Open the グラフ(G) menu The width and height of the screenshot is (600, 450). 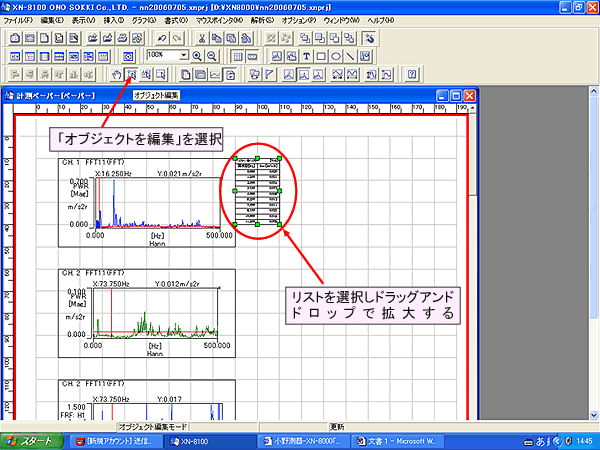pos(144,20)
